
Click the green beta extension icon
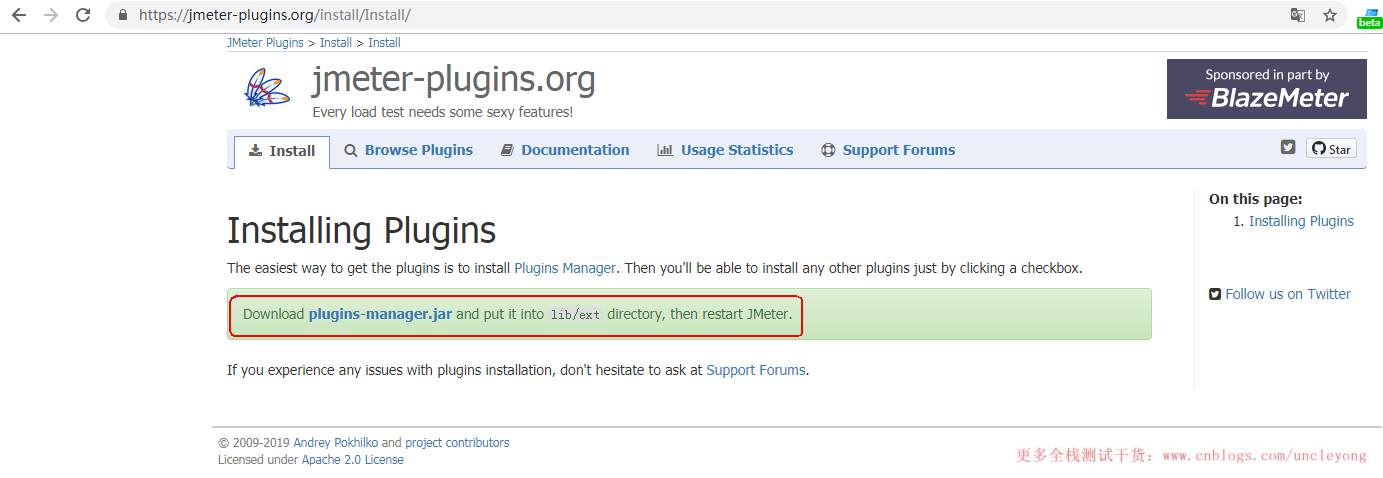1369,17
